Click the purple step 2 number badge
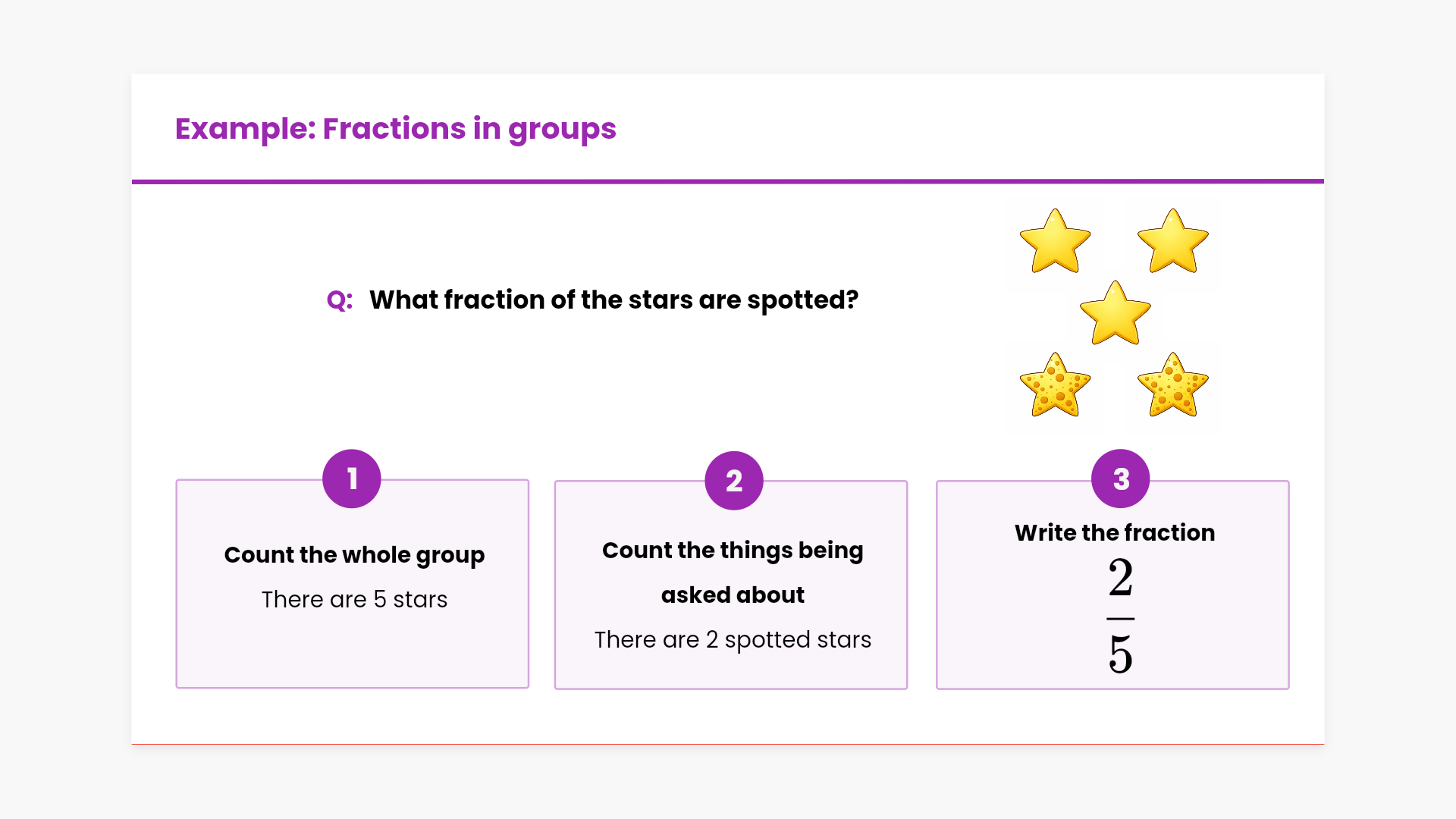Image resolution: width=1456 pixels, height=819 pixels. coord(733,481)
